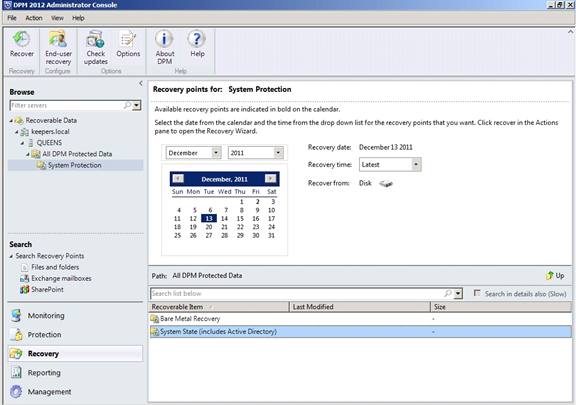Click the Exchange mailboxes icon

(x=25, y=278)
